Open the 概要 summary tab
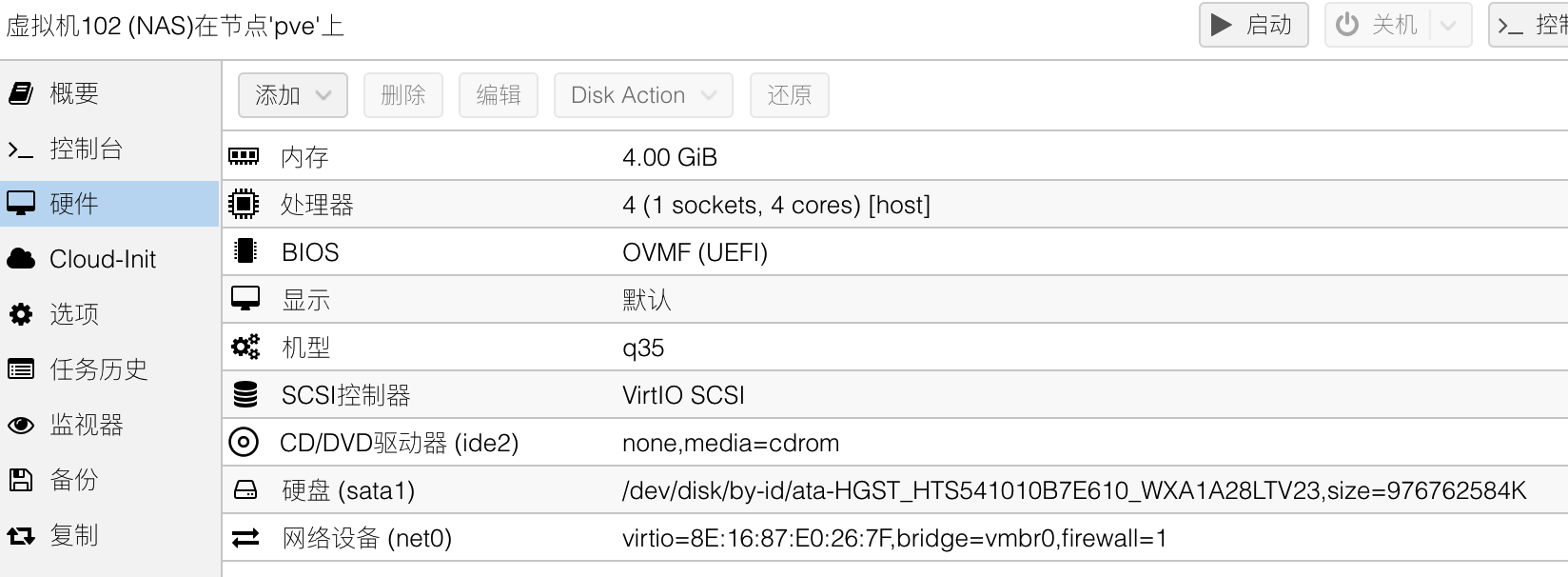The height and width of the screenshot is (577, 1568). [74, 93]
